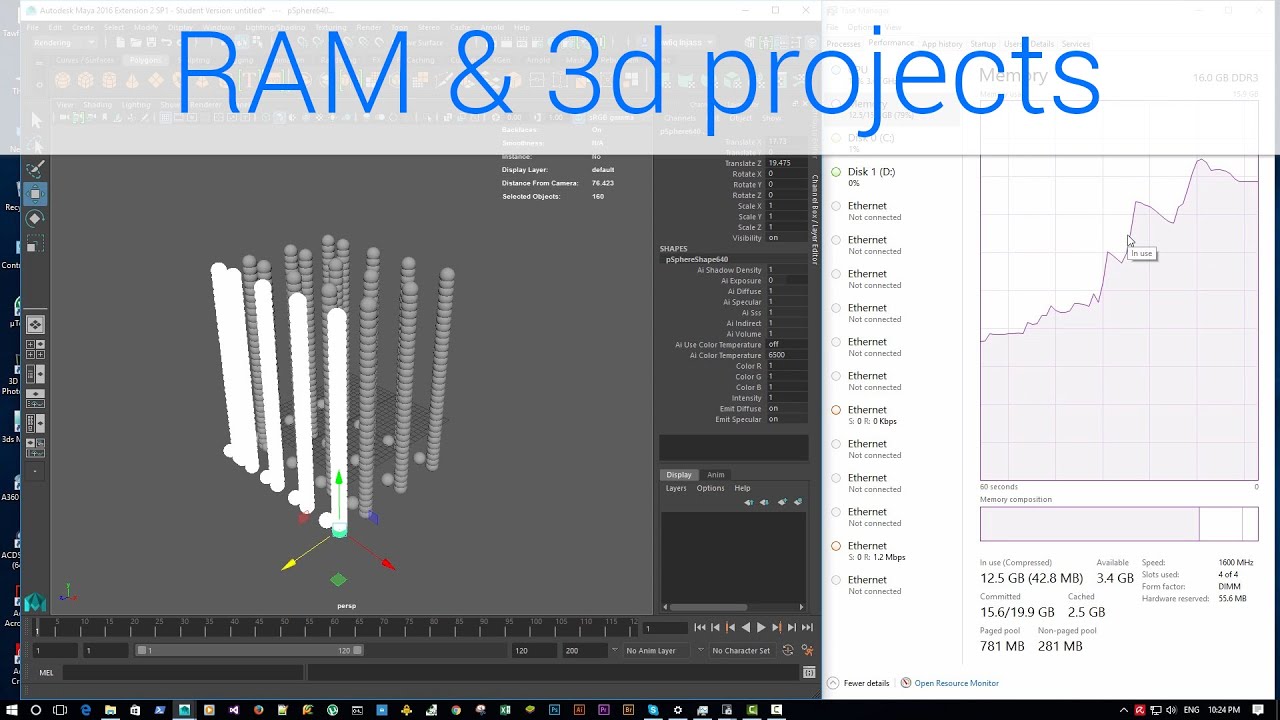
Task: Open the Windows Start menu
Action: pos(11,710)
